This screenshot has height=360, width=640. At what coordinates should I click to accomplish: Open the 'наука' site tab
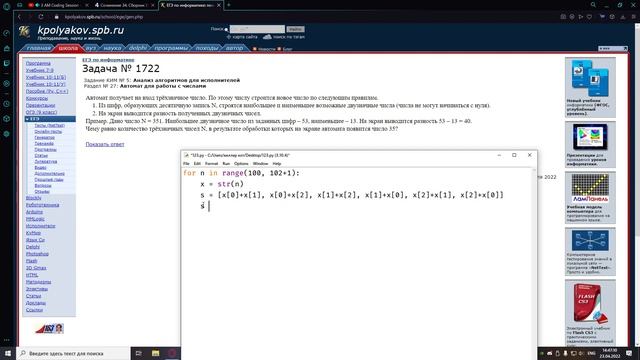point(112,48)
